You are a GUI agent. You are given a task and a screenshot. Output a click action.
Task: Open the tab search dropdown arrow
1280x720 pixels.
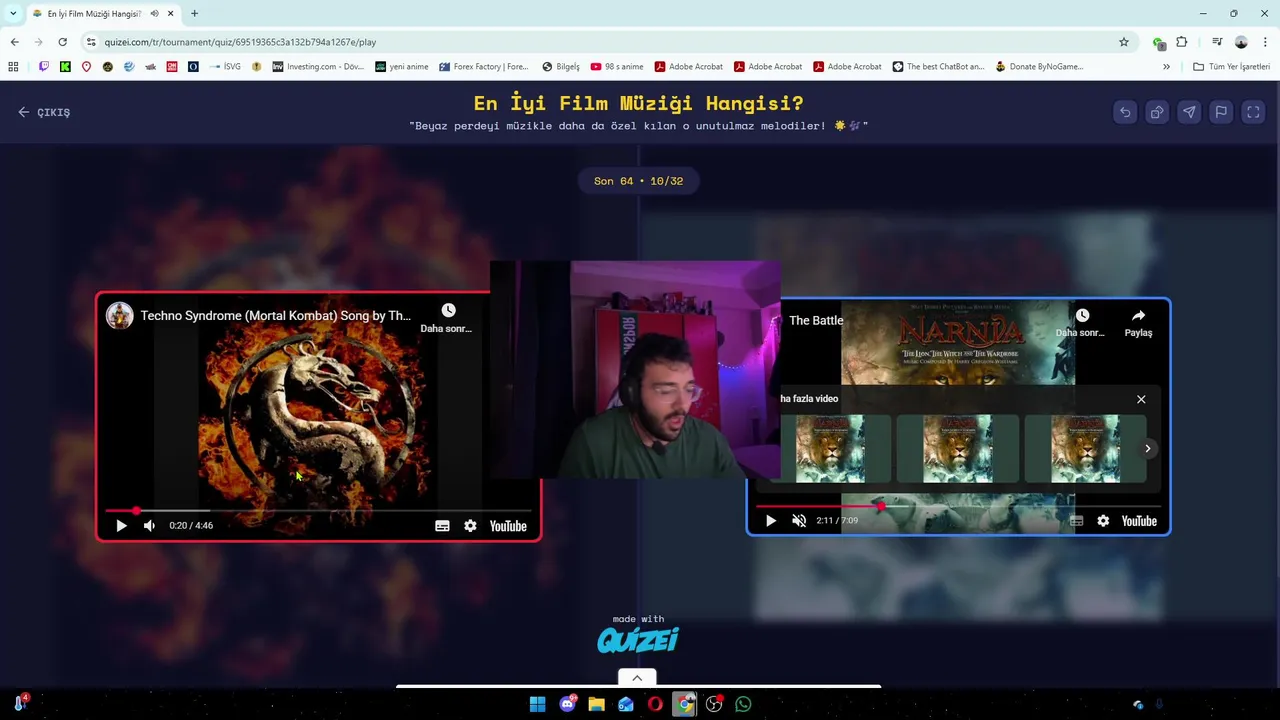[x=13, y=13]
